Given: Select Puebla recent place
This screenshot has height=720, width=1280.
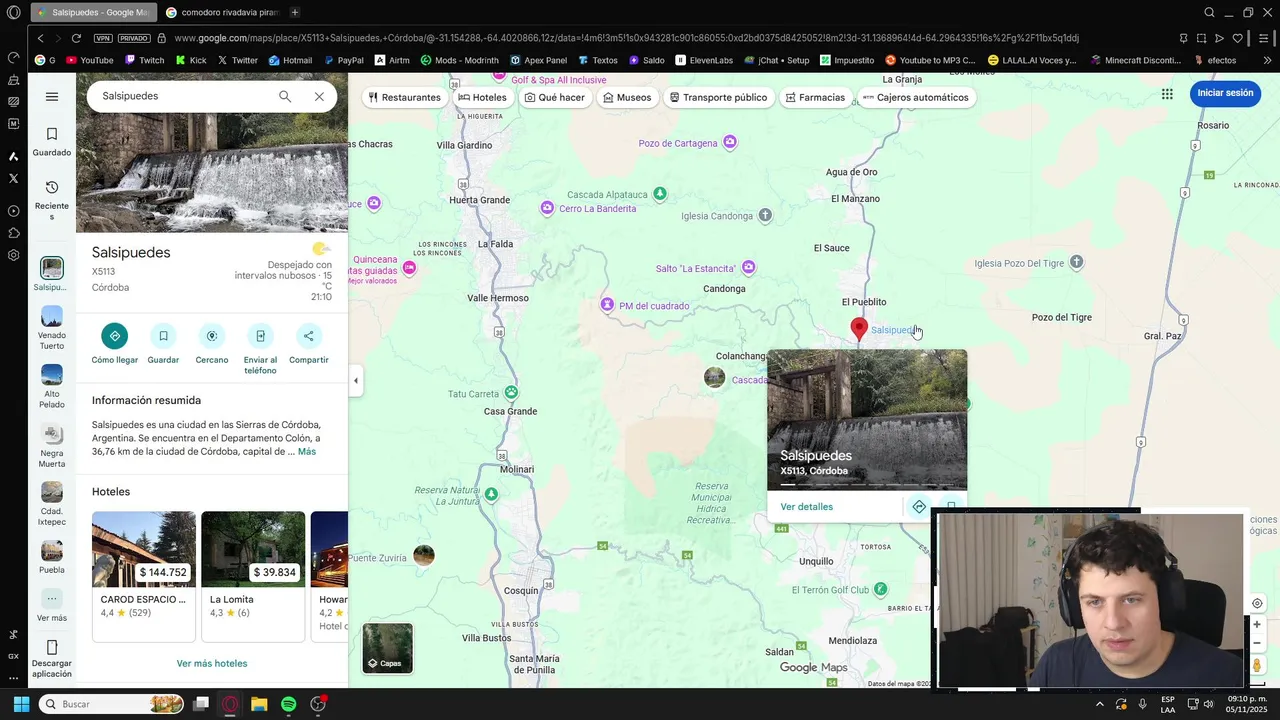Looking at the screenshot, I should [52, 558].
